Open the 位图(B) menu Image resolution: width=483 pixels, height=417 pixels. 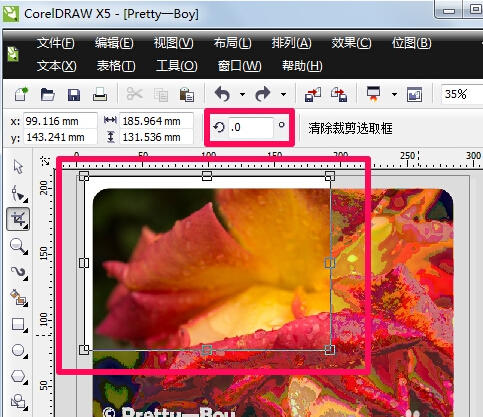tap(411, 43)
